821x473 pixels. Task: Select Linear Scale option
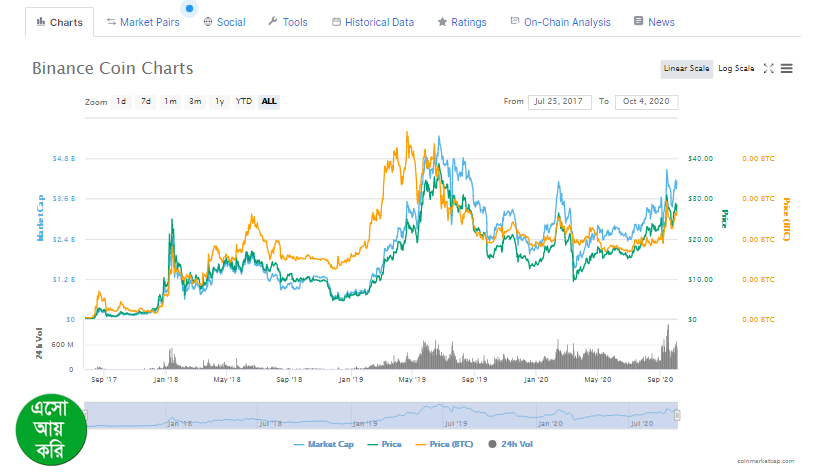point(686,68)
